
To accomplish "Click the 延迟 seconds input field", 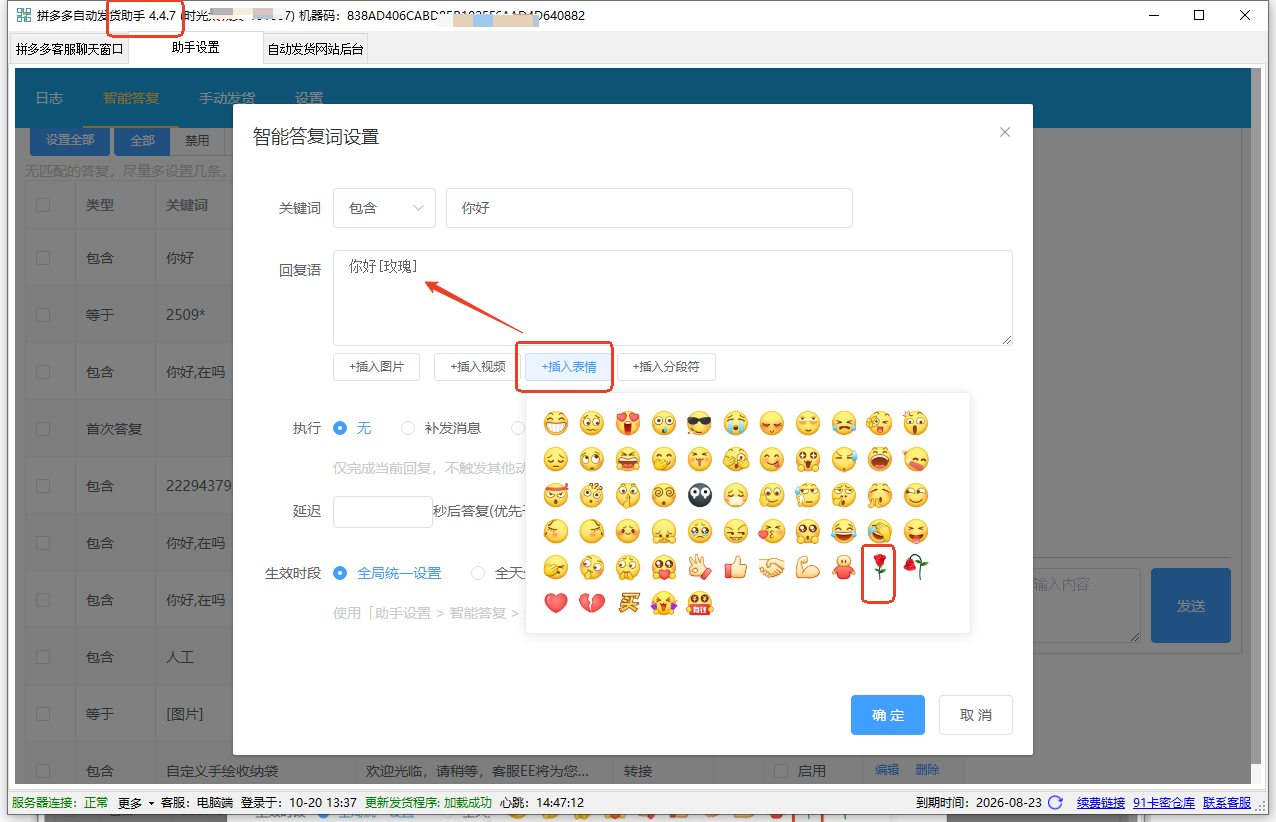I will coord(383,512).
